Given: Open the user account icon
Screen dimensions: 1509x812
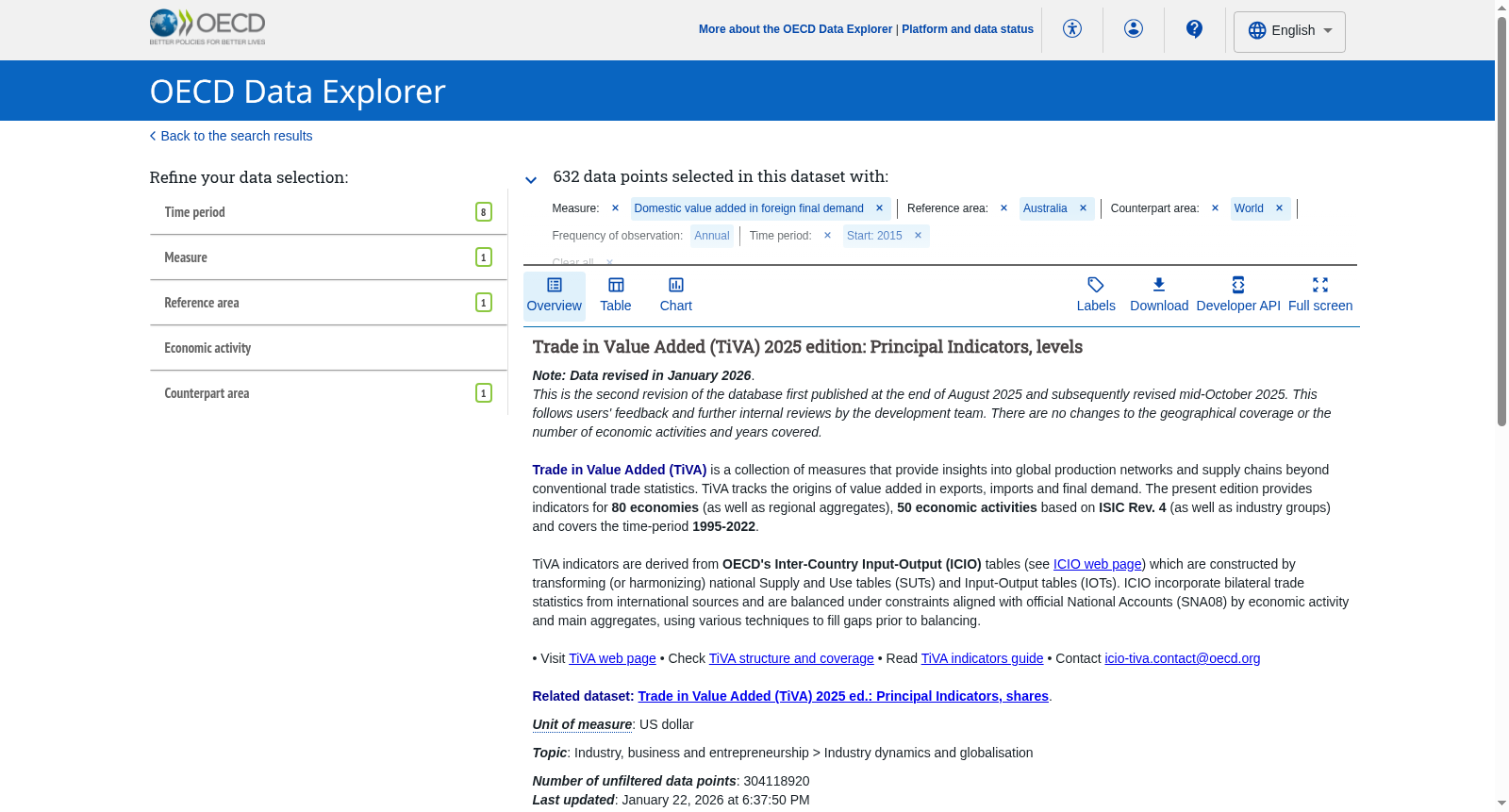Looking at the screenshot, I should pos(1134,29).
